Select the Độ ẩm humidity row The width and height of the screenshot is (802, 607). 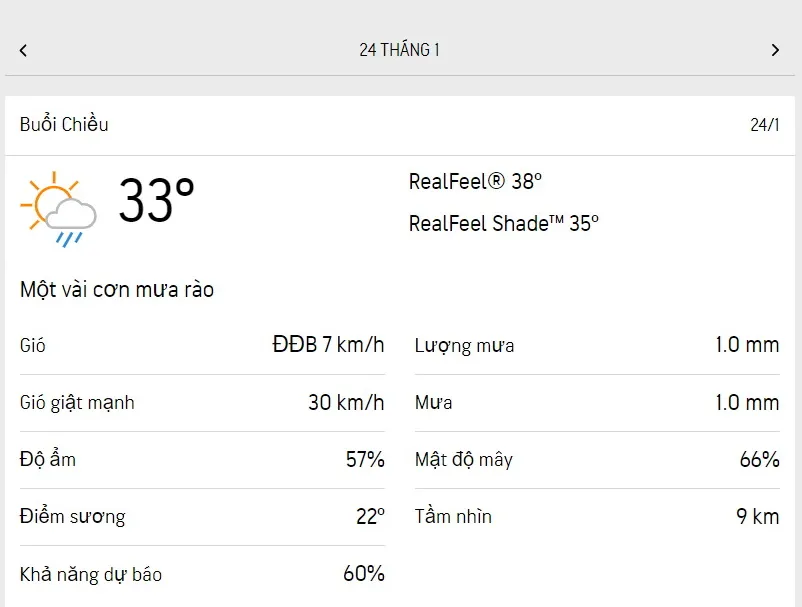coord(202,460)
